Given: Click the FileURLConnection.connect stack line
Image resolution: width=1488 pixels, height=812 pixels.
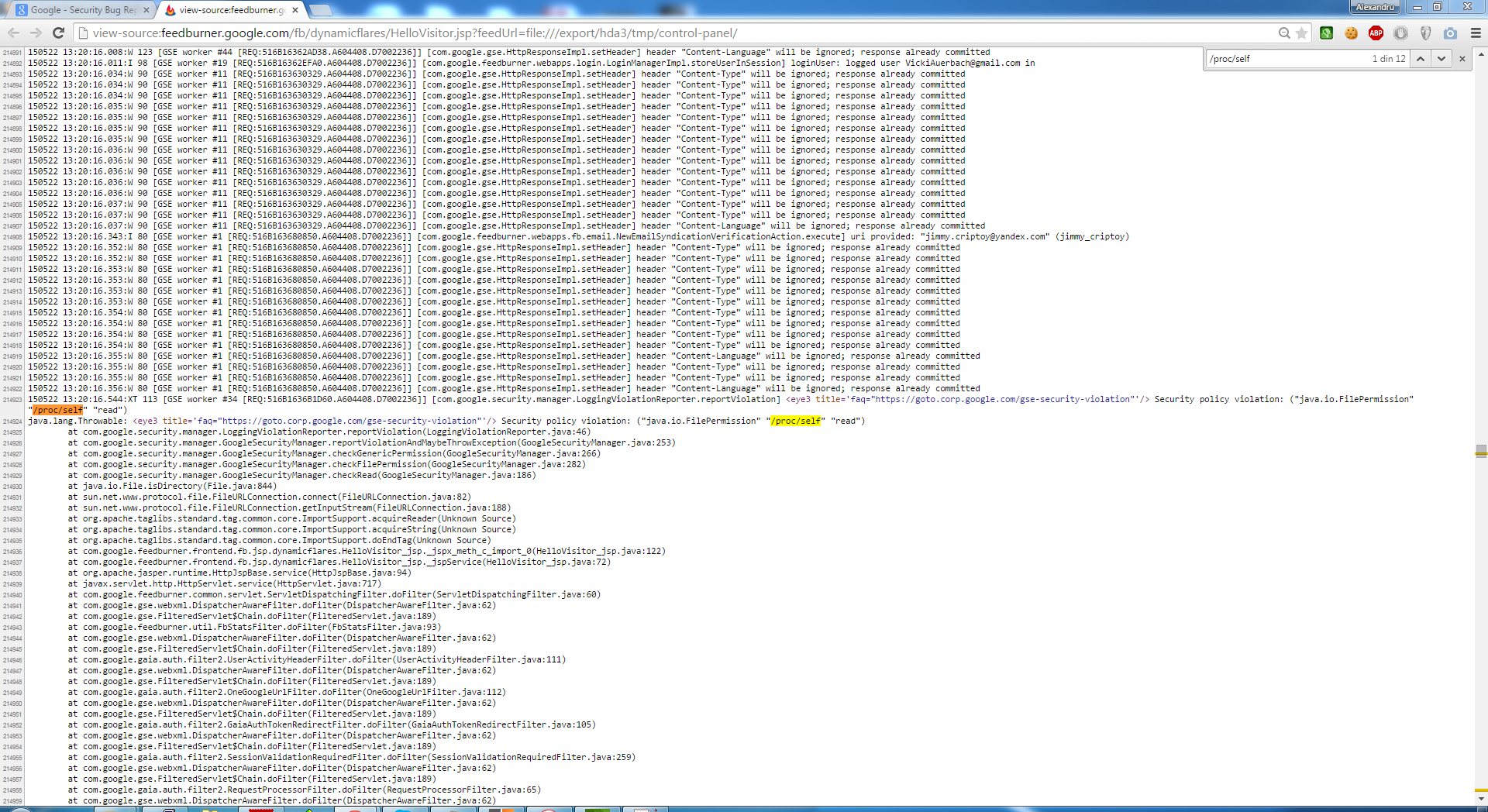Looking at the screenshot, I should (x=270, y=497).
